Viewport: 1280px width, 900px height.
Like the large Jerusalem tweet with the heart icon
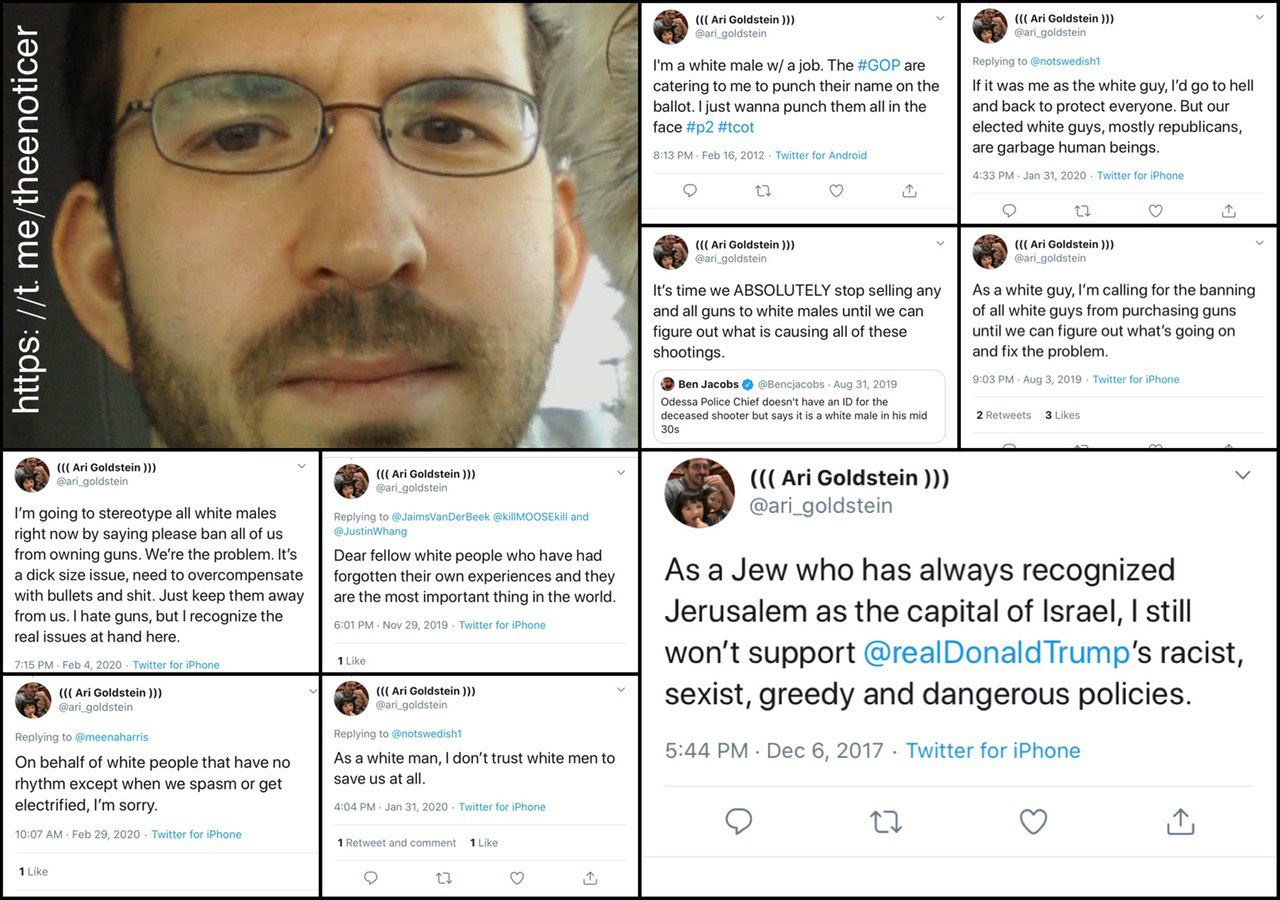point(1033,822)
